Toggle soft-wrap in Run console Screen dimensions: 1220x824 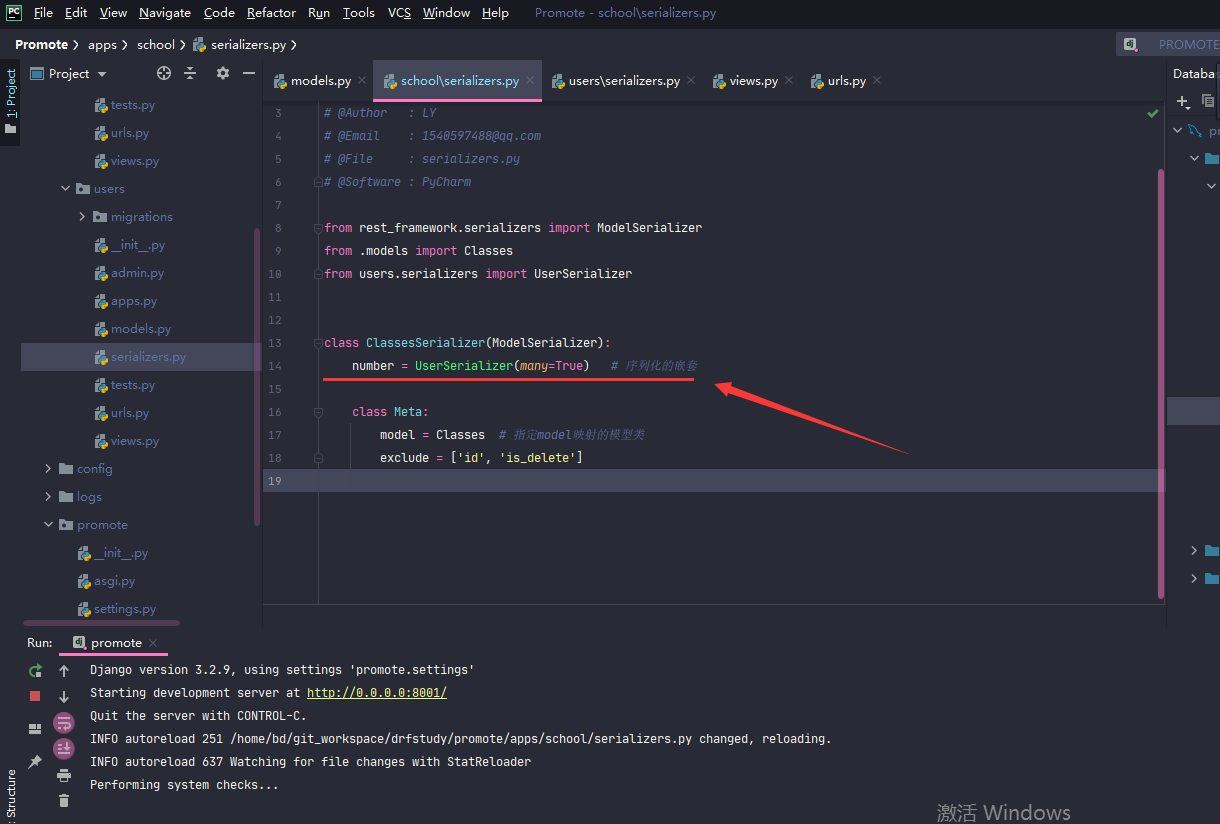coord(64,723)
